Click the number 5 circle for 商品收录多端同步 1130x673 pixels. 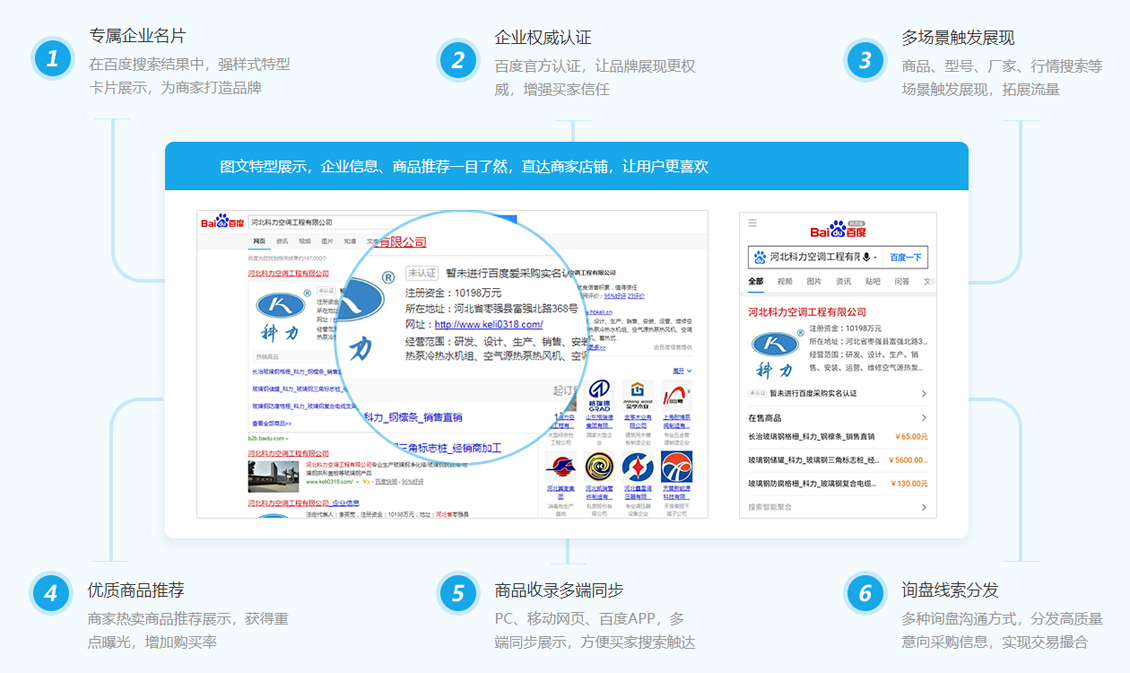pyautogui.click(x=458, y=594)
